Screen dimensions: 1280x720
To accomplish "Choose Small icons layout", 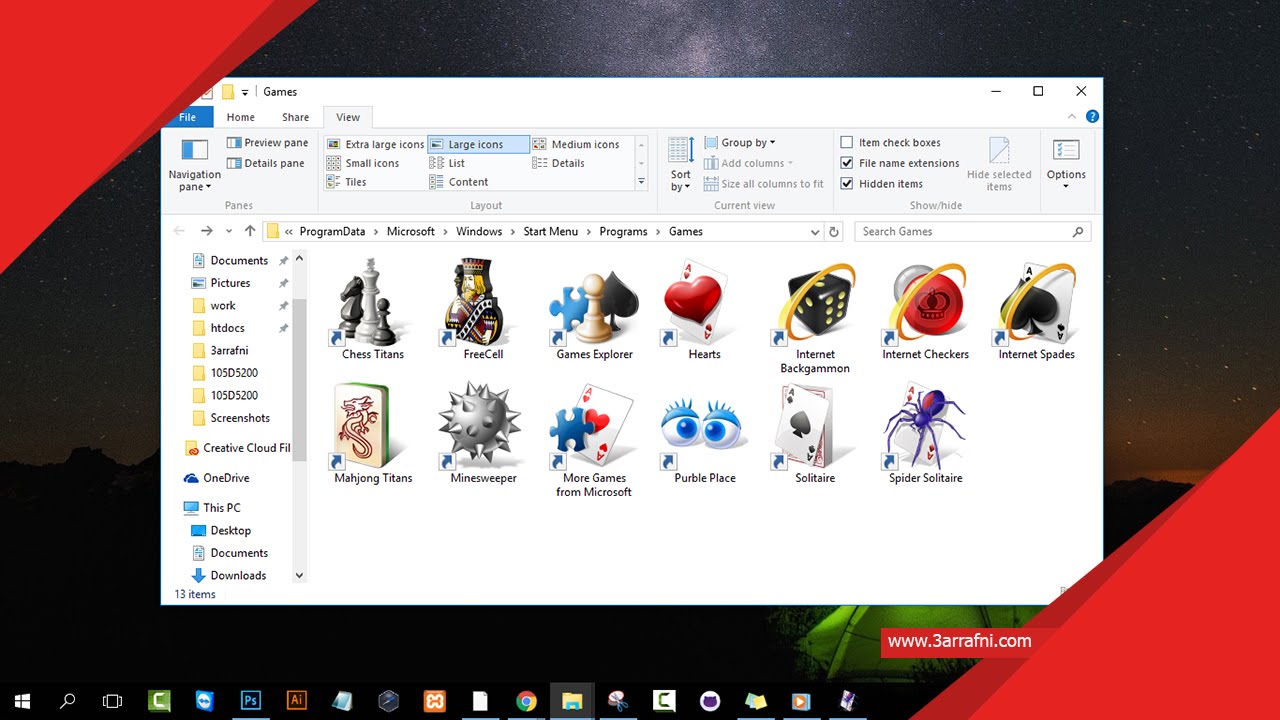I will pos(363,163).
